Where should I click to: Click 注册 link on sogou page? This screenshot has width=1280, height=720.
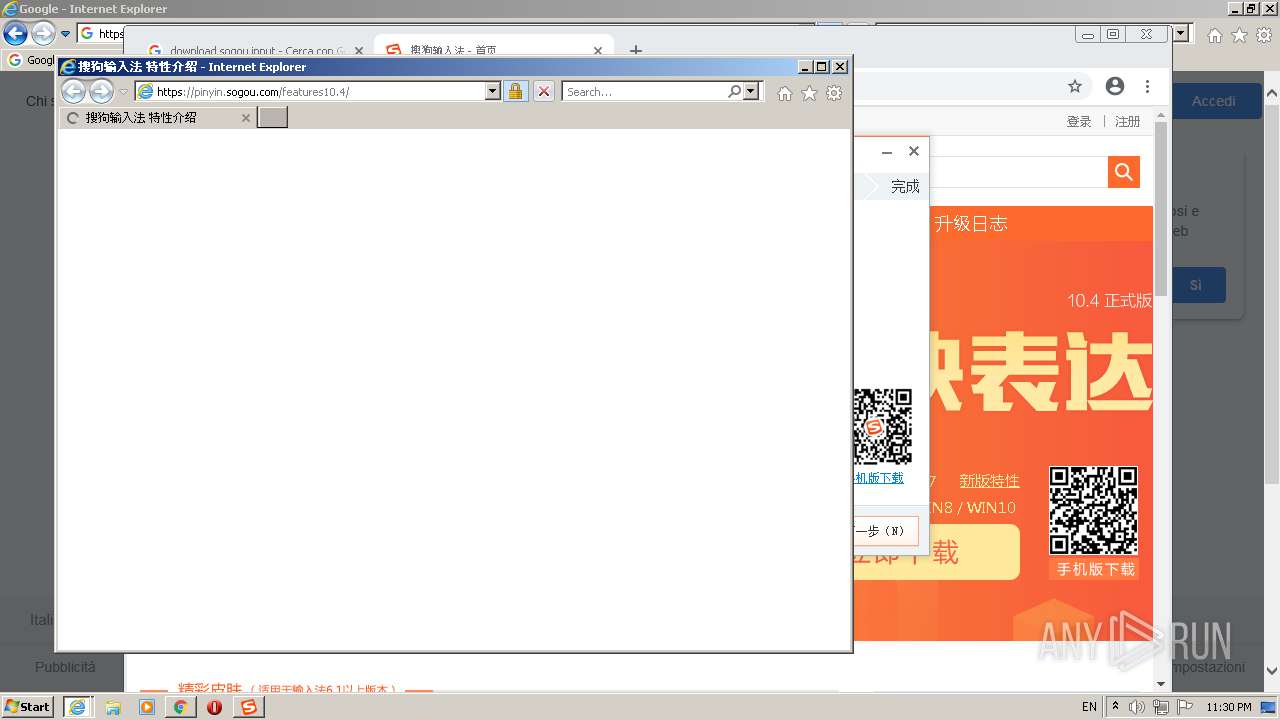pos(1127,121)
